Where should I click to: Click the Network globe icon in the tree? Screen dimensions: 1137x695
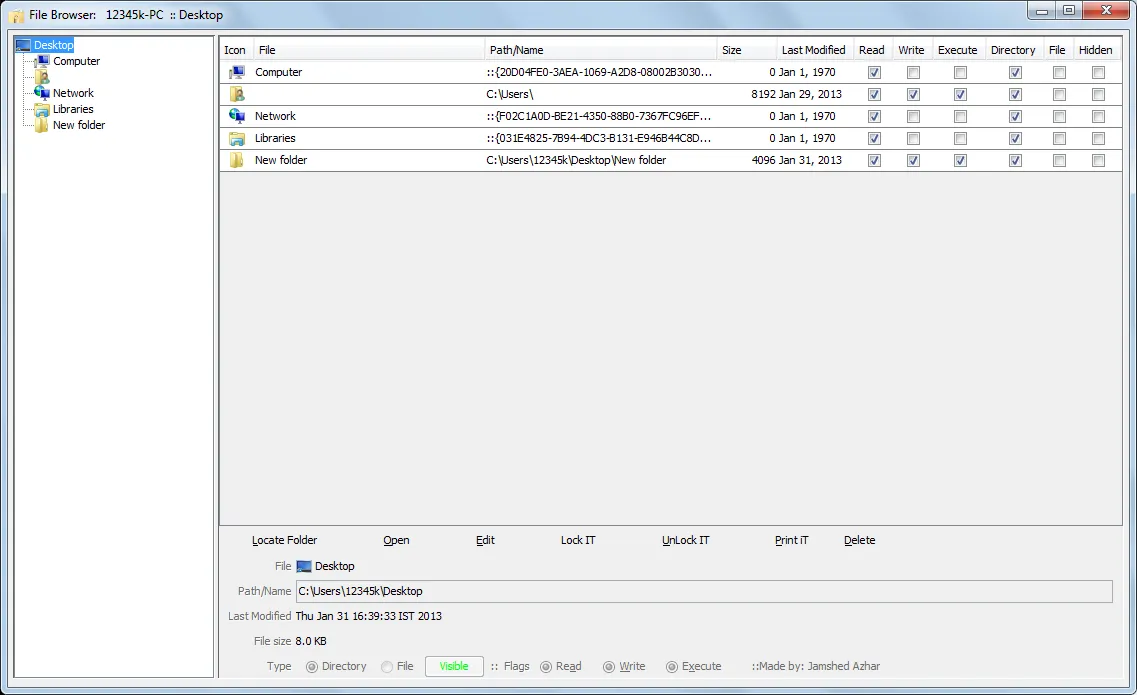[x=42, y=93]
